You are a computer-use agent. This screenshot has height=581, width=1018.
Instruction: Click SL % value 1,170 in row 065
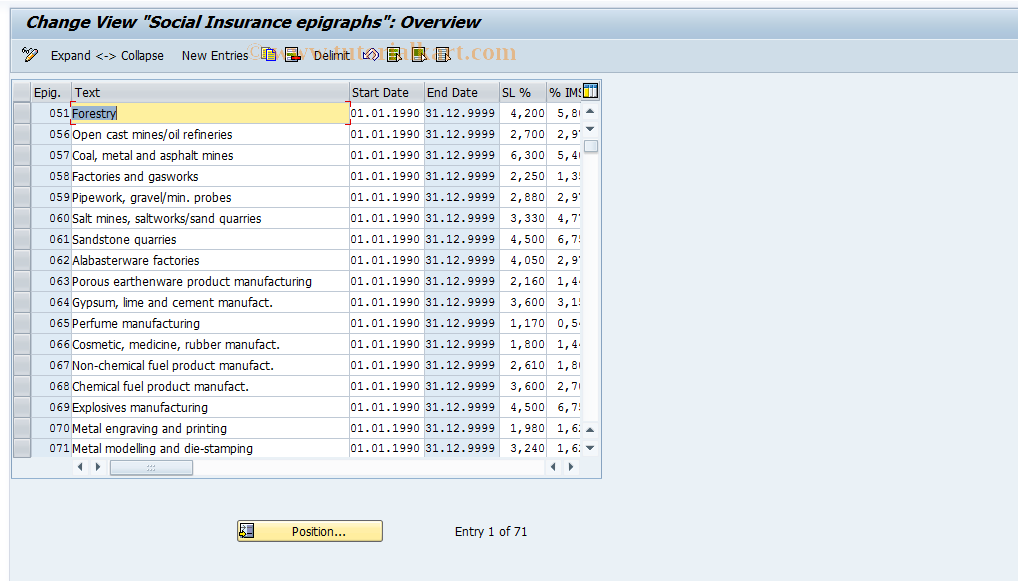pyautogui.click(x=523, y=323)
